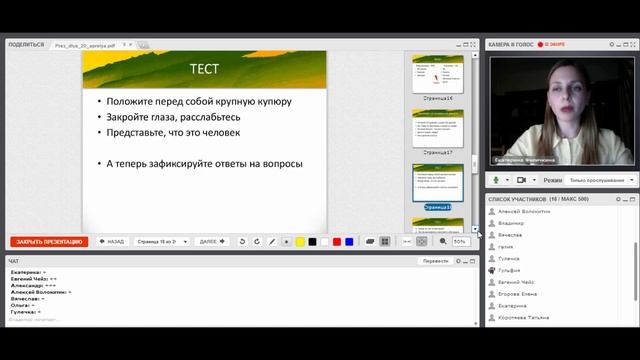This screenshot has height=360, width=640.
Task: Choose the dot pointer marker tool
Action: pyautogui.click(x=287, y=242)
